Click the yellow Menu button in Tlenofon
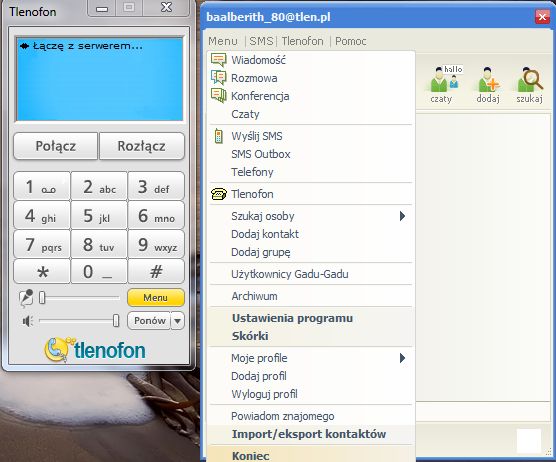Viewport: 556px width, 462px height. point(156,297)
